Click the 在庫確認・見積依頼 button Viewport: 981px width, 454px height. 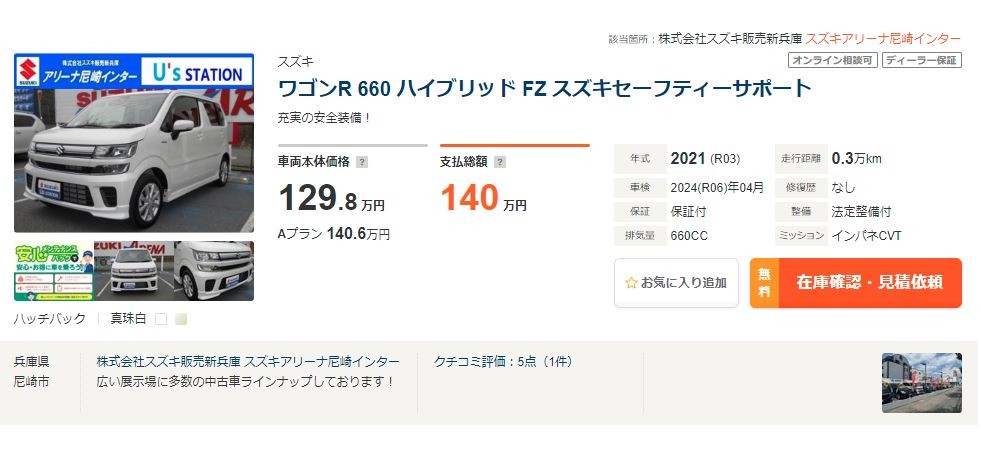pyautogui.click(x=856, y=283)
